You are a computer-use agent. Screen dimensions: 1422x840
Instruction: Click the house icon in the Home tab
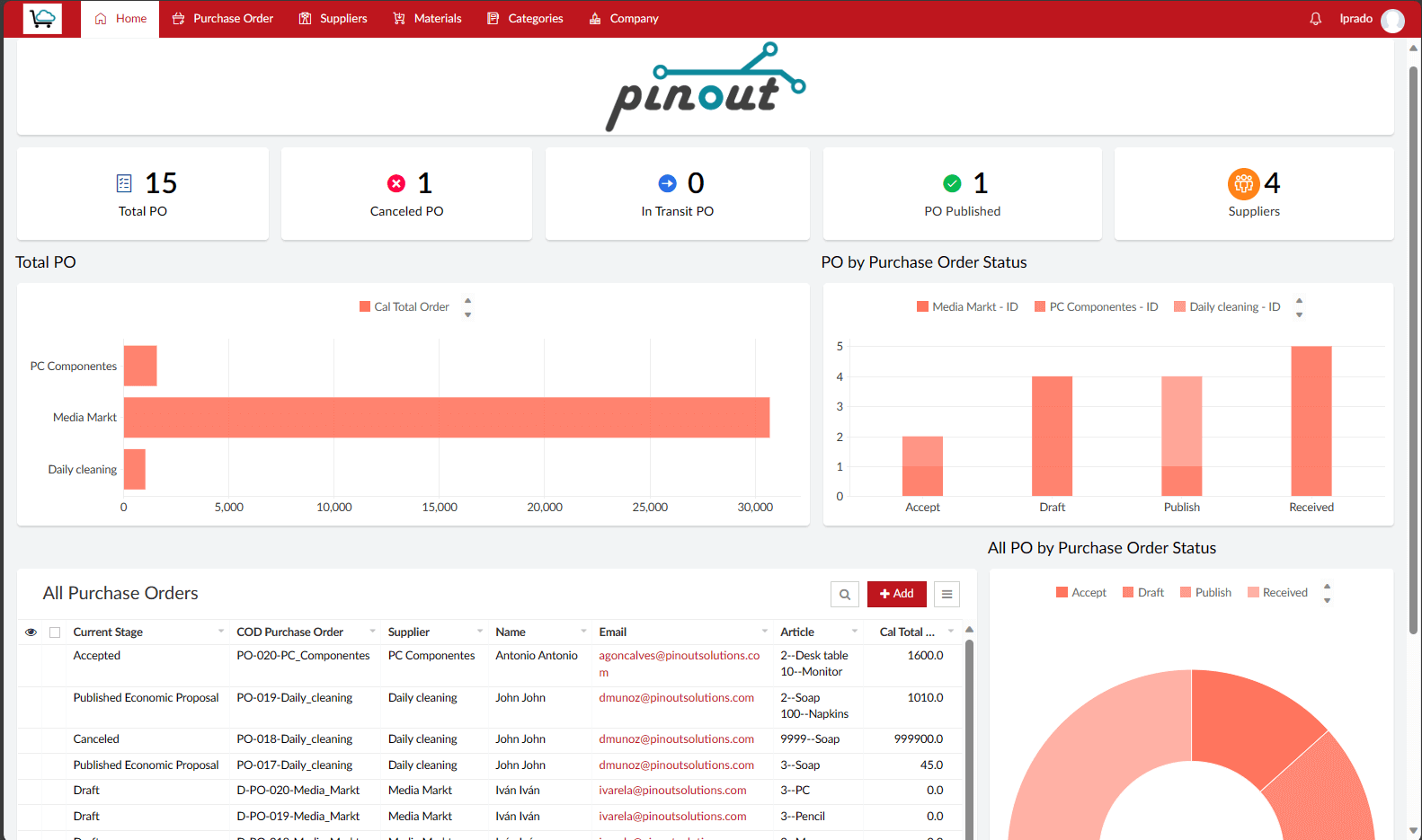101,19
